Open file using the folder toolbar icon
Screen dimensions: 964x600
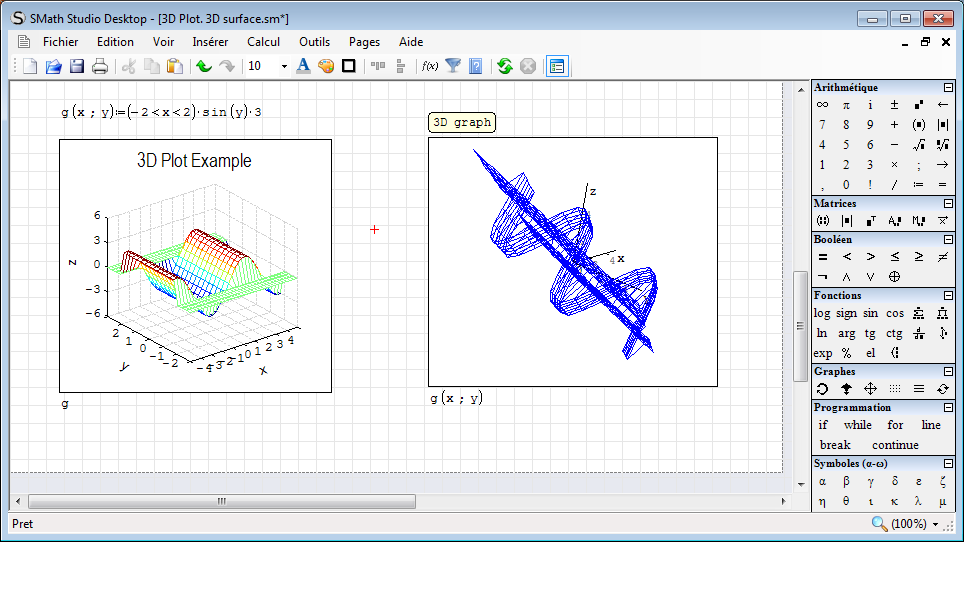[53, 66]
